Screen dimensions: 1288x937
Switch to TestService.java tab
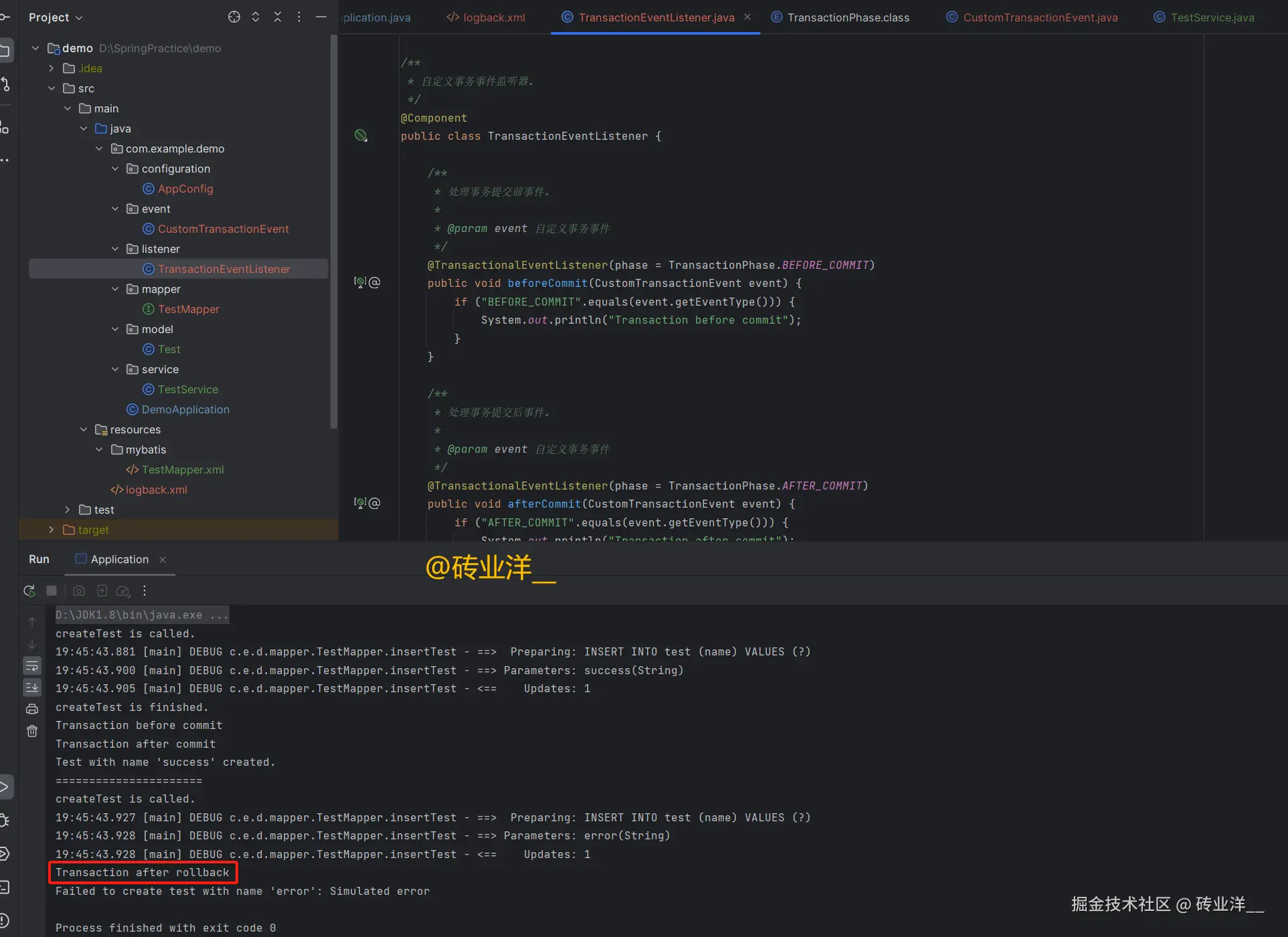(1204, 17)
